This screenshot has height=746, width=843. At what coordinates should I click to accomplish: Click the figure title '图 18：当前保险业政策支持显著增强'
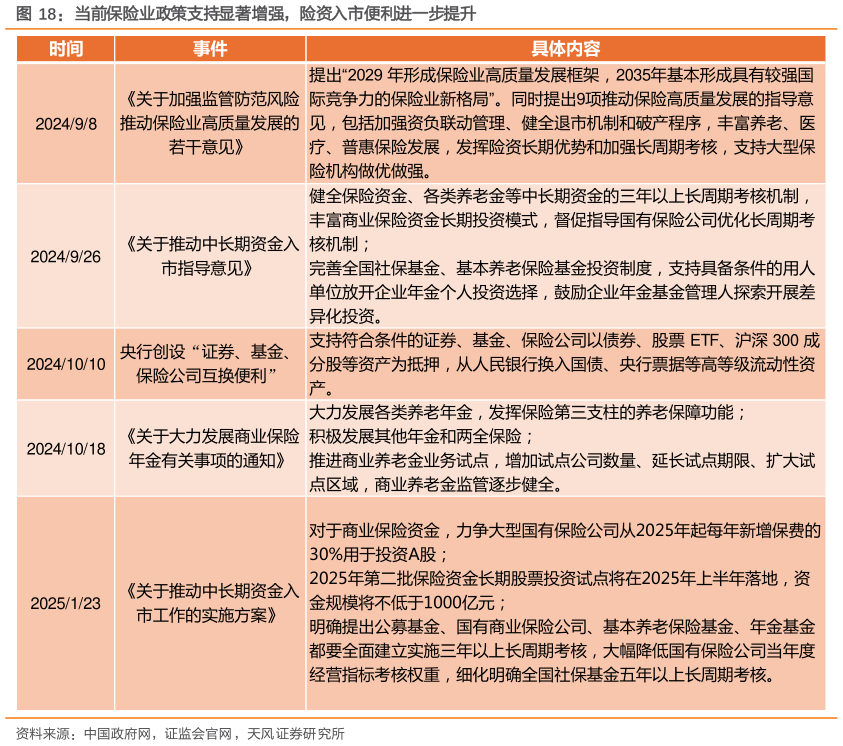point(246,13)
